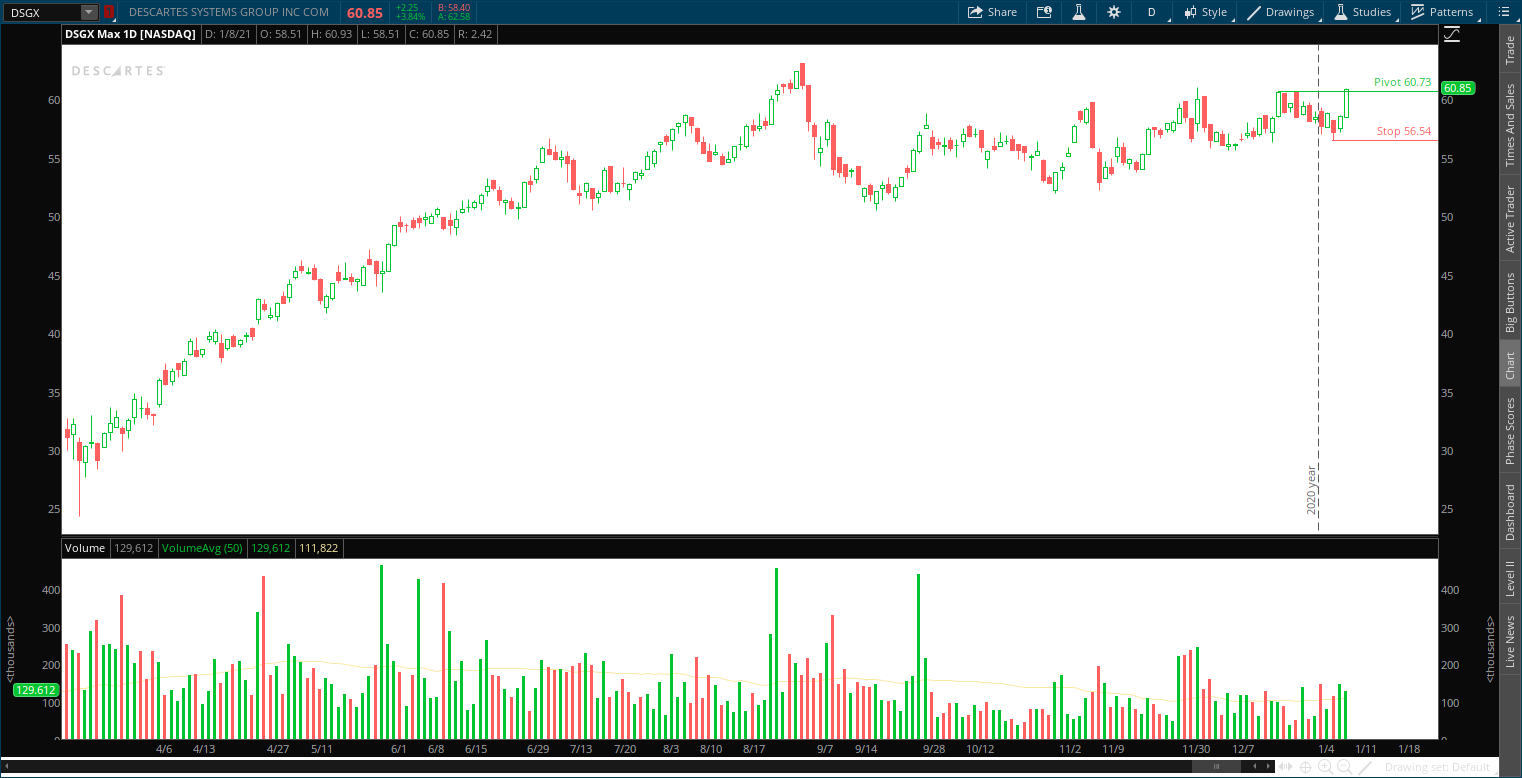Open the Style dropdown menu

coord(1205,12)
